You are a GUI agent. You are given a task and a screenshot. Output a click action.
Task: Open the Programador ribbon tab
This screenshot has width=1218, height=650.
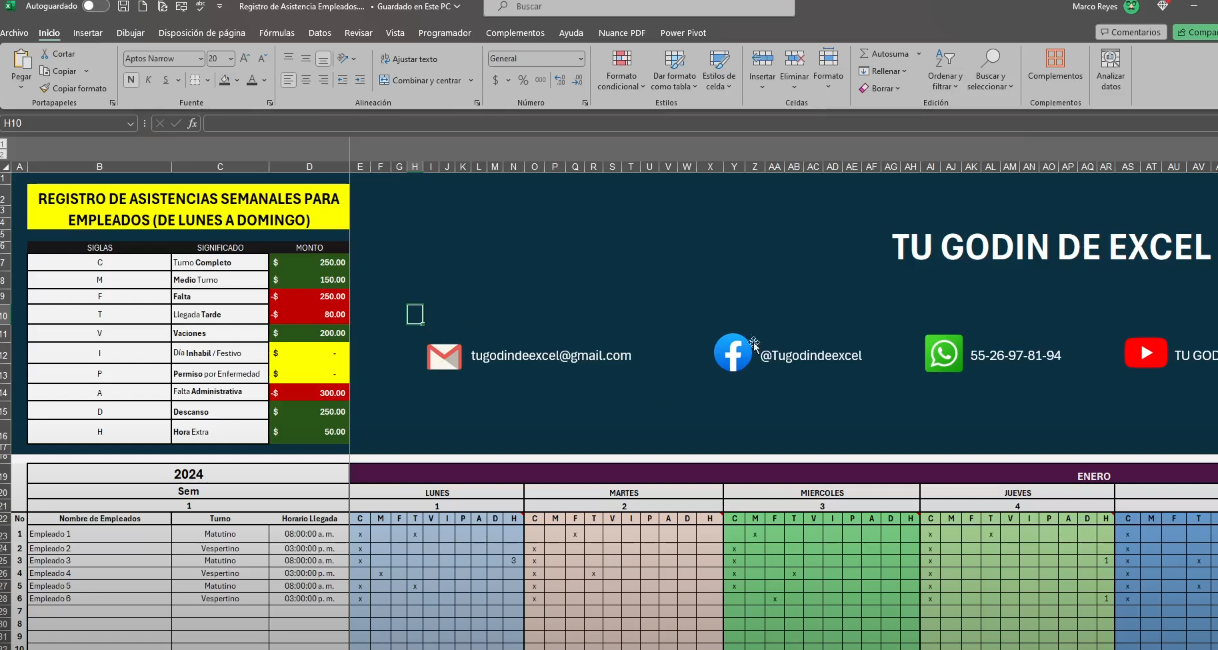(444, 33)
